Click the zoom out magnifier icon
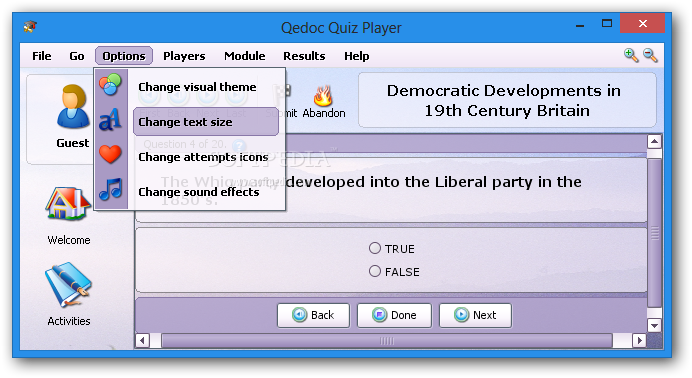Viewport: 692px width, 378px height. [651, 56]
